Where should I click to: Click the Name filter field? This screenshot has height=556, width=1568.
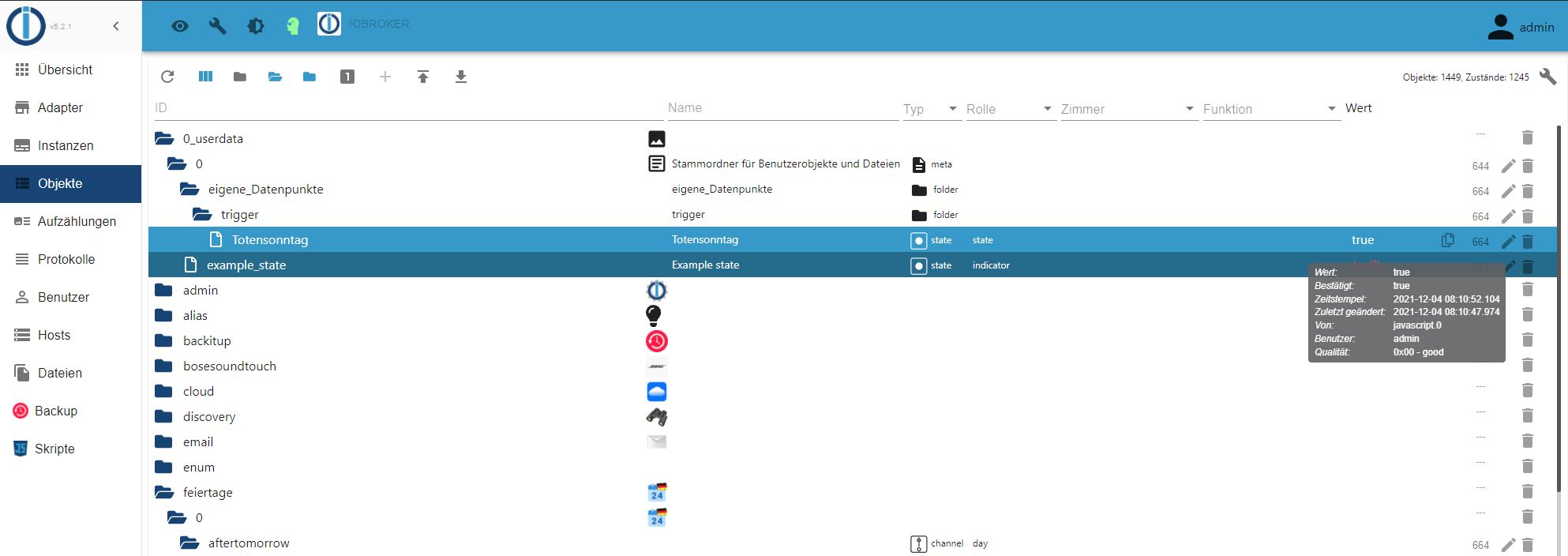[x=782, y=108]
